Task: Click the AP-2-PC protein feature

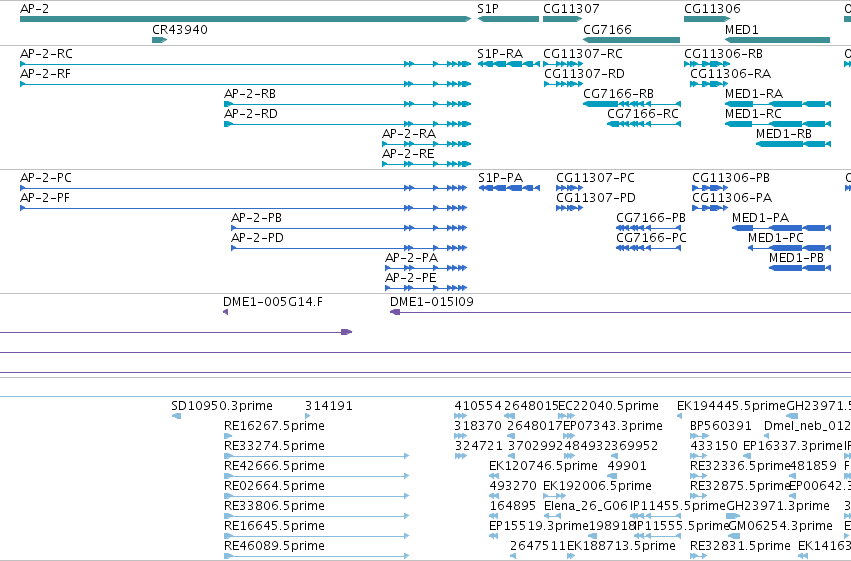Action: pos(243,188)
